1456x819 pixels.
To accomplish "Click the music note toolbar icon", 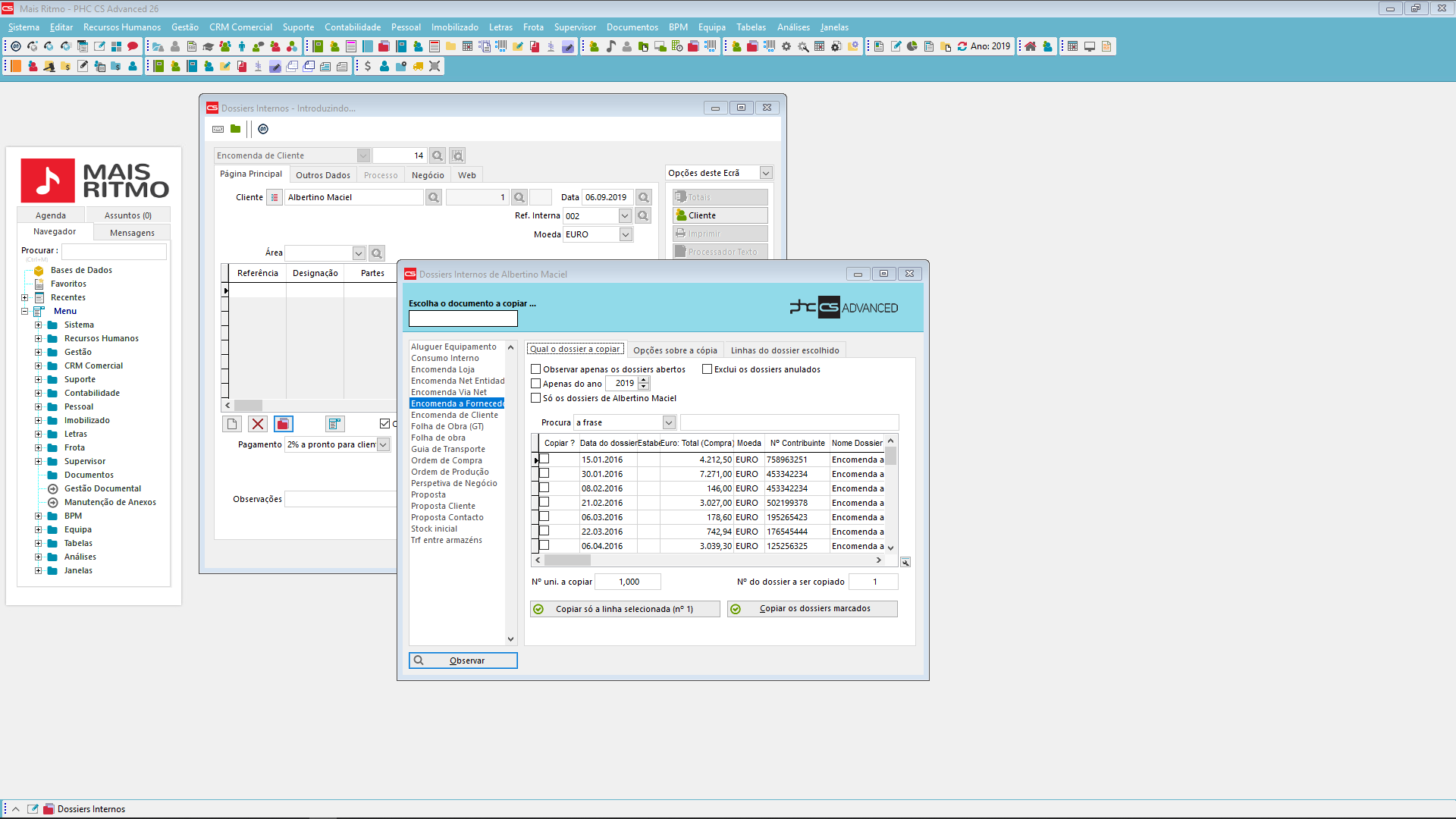I will point(610,46).
